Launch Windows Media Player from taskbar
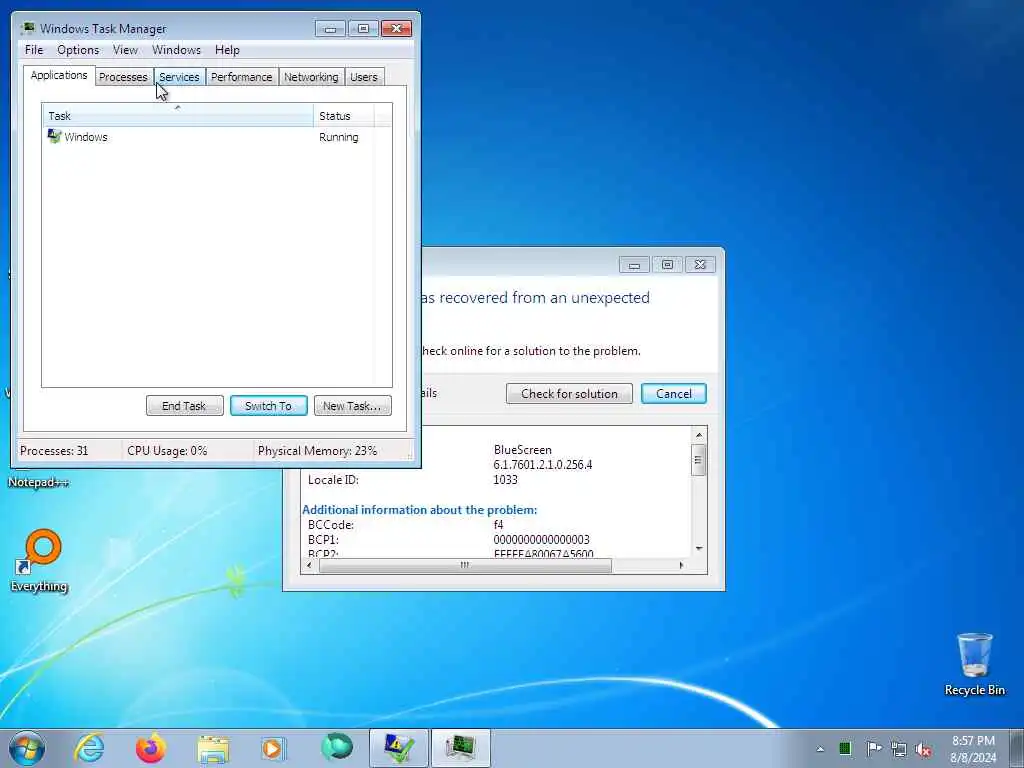 (274, 748)
